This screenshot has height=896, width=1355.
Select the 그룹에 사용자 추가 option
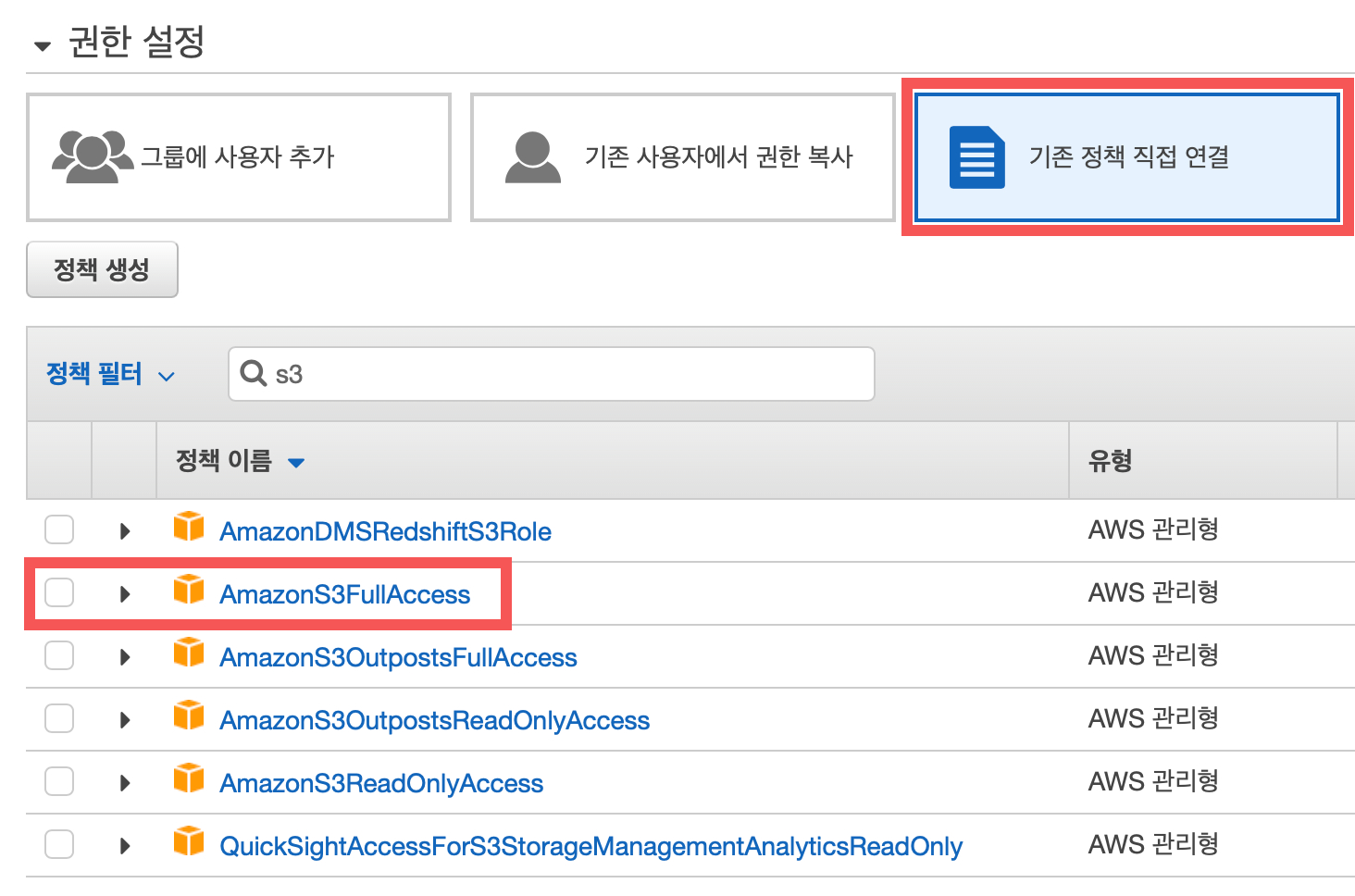click(x=239, y=157)
